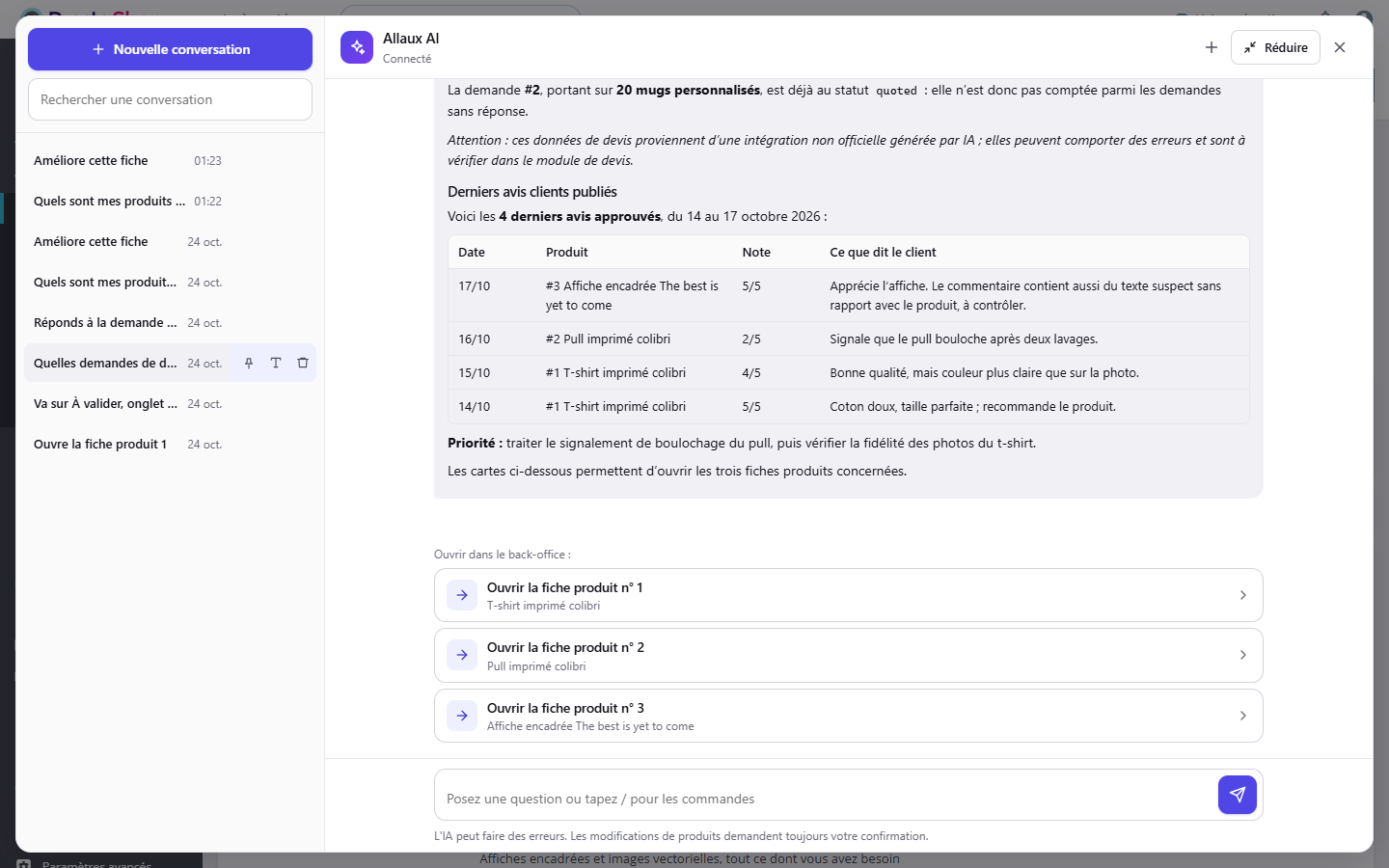
Task: Start a new conversation with Nouvelle conversation
Action: click(x=170, y=49)
